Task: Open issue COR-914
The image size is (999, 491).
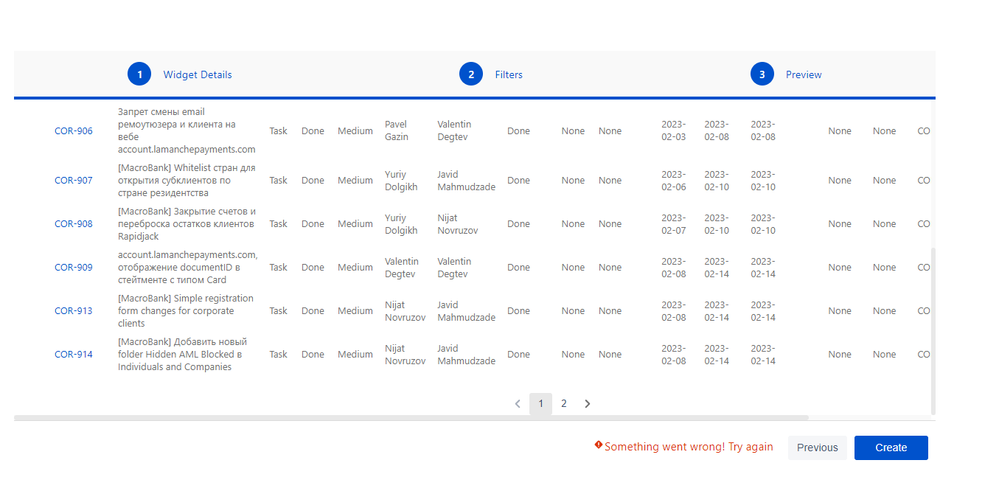Action: 73,354
